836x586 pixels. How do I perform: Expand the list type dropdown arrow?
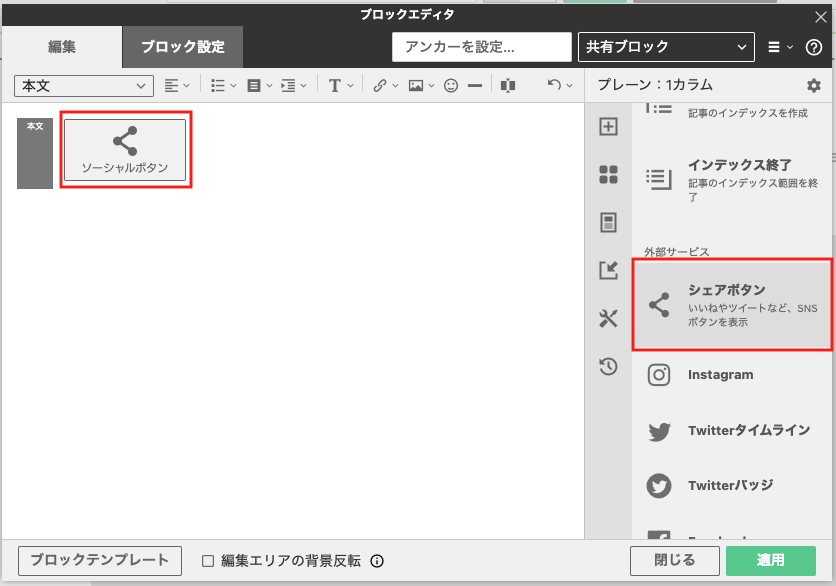(x=233, y=85)
